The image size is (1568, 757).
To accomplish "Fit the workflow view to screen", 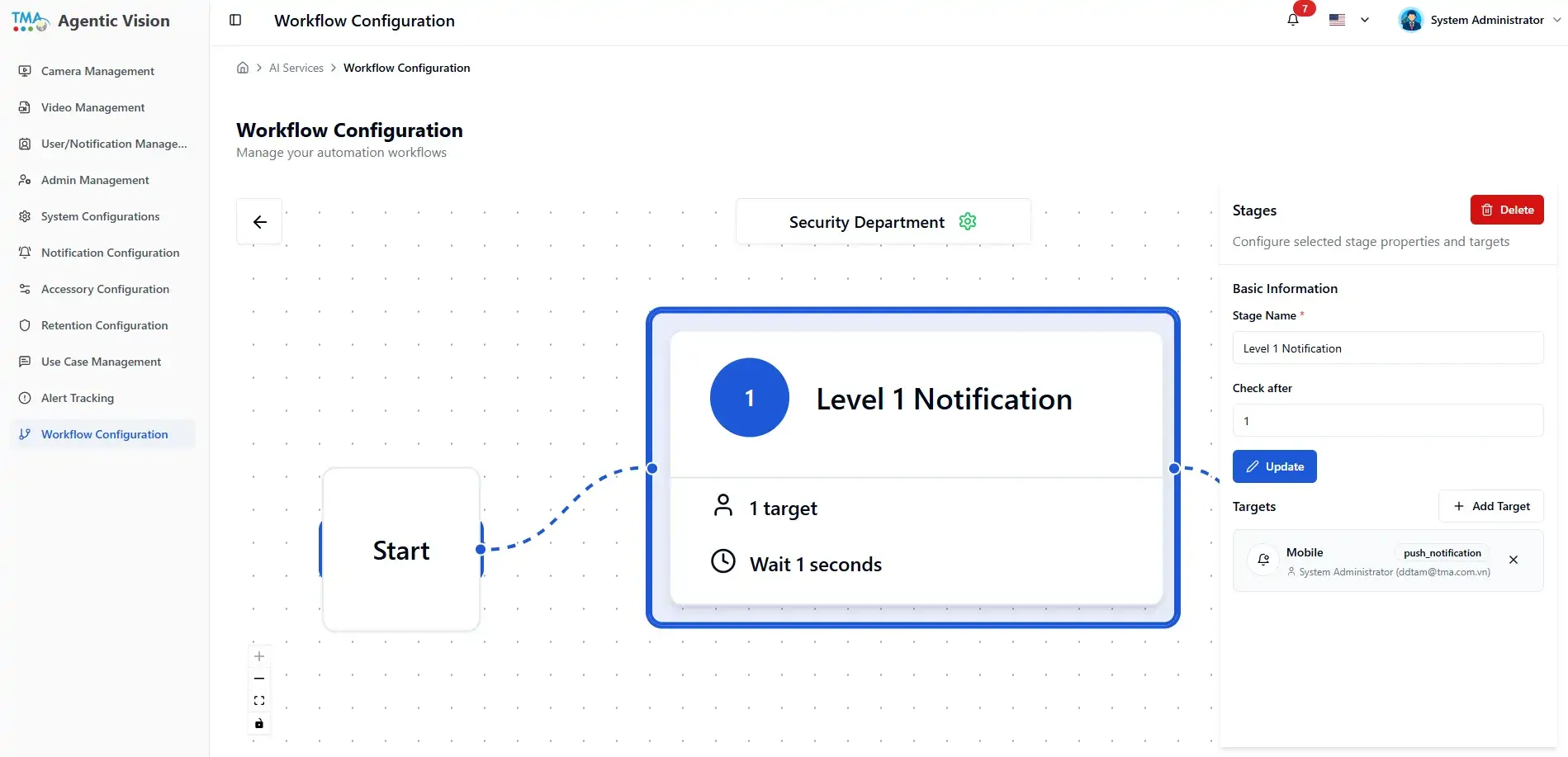I will (x=259, y=701).
